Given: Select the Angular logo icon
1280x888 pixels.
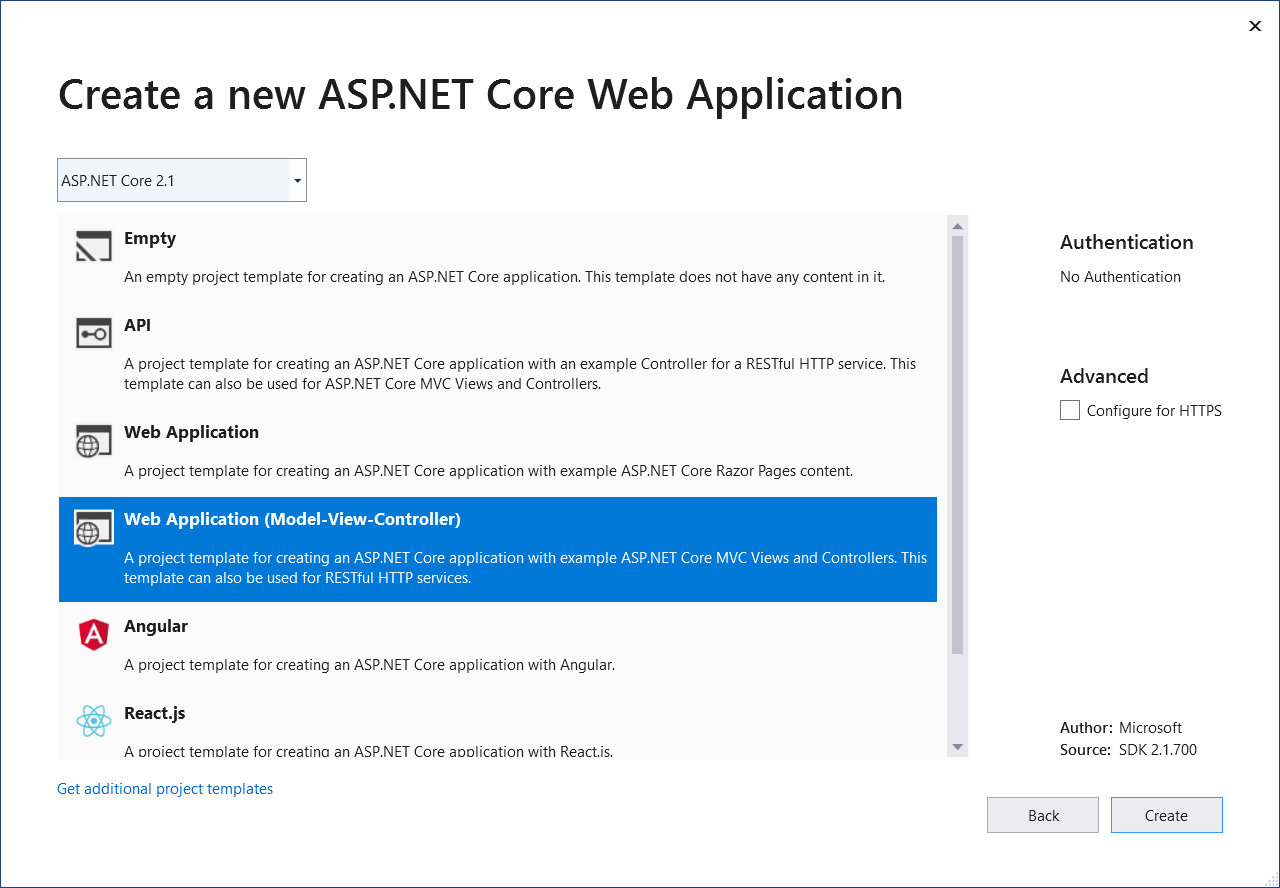Looking at the screenshot, I should (x=93, y=634).
